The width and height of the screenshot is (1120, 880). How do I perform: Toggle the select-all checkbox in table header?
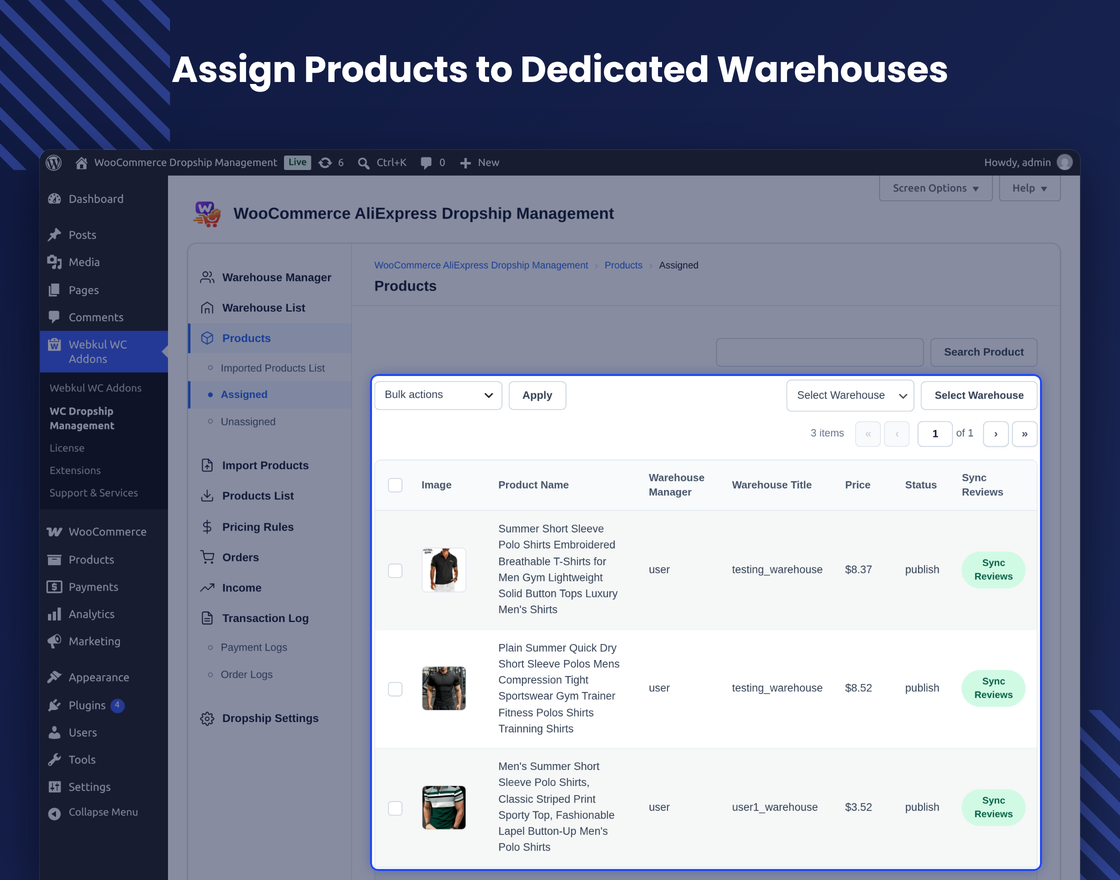point(395,485)
